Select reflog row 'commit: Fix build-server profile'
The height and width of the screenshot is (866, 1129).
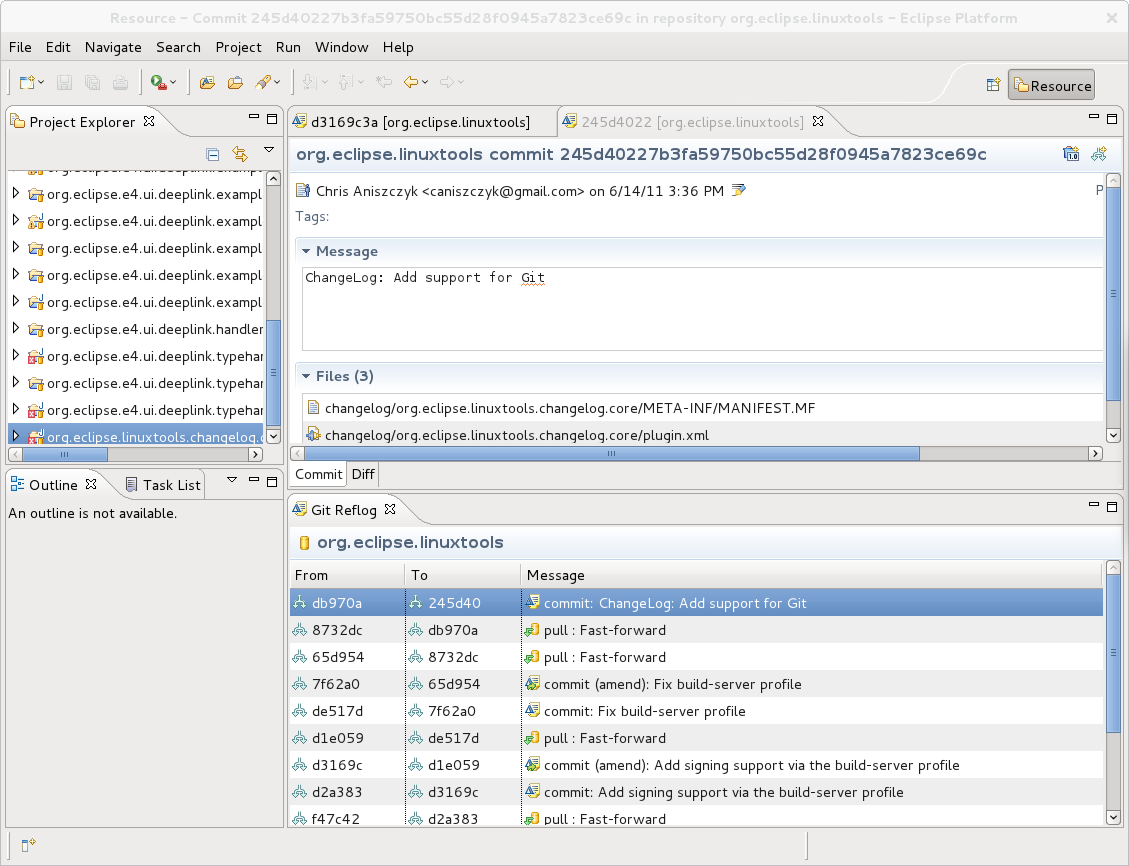tap(696, 711)
